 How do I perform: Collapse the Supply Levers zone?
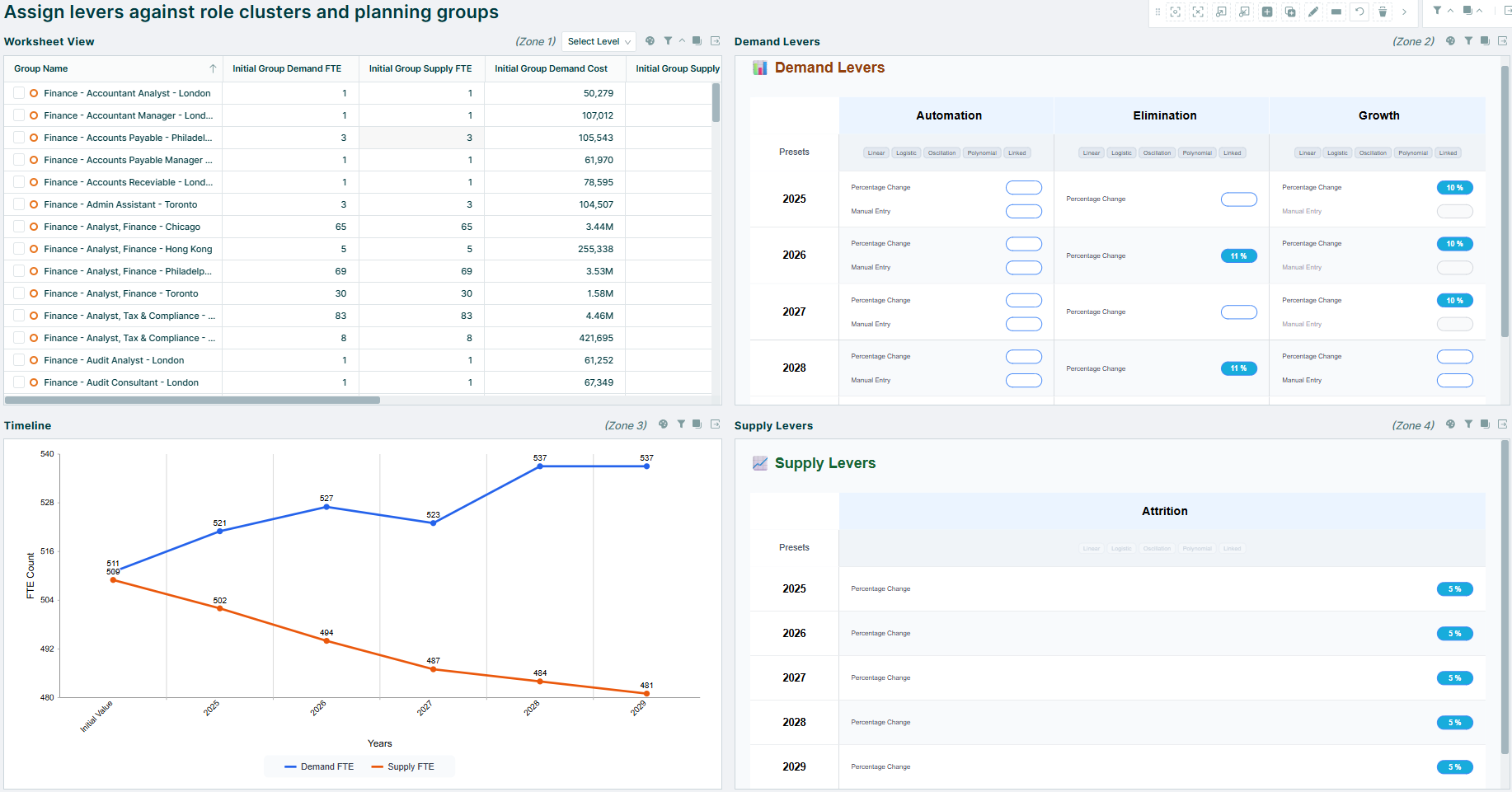(x=1485, y=424)
